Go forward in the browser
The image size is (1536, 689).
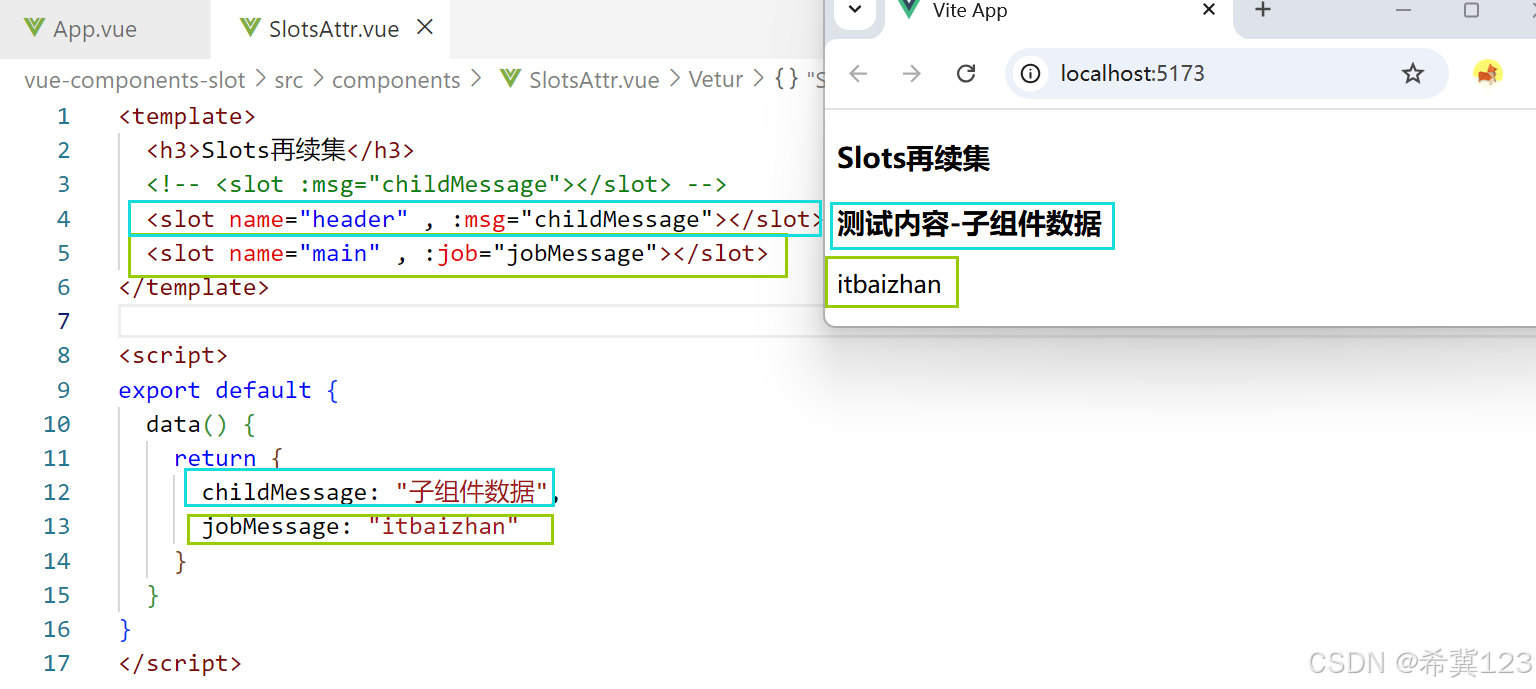(911, 73)
